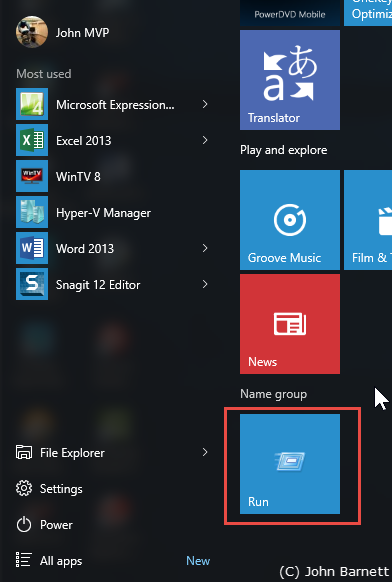Open File Explorer icon
392x582 pixels.
click(24, 452)
